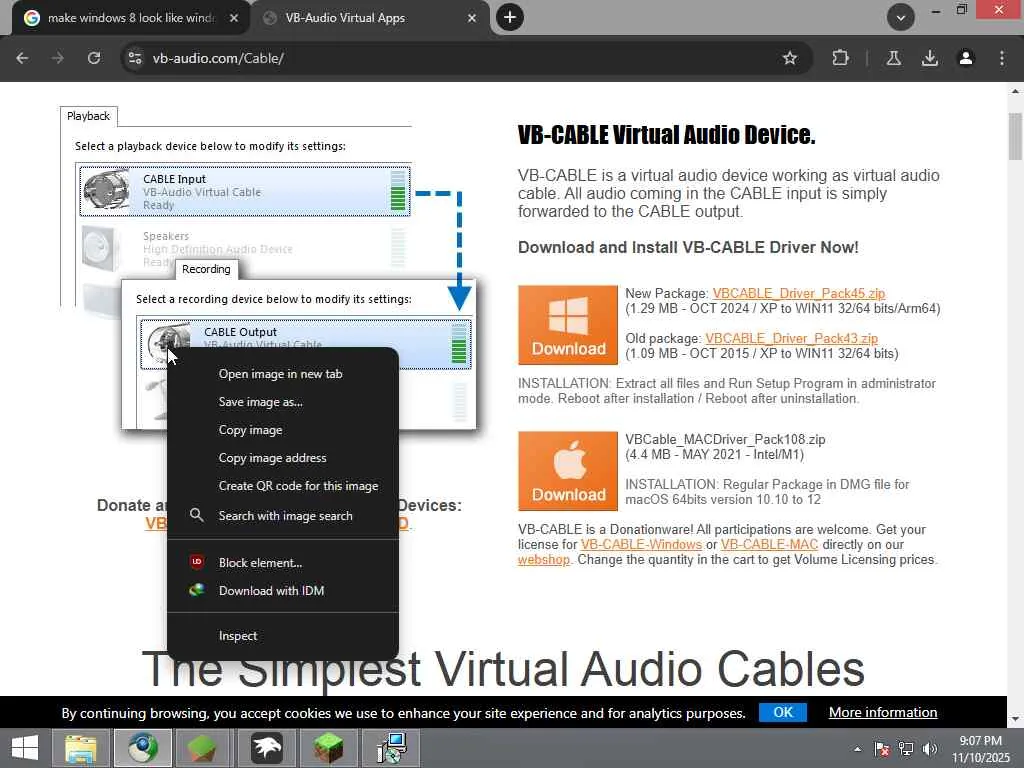Choose 'Inspect' in the context menu
Screen dimensions: 1024x768
pos(283,635)
